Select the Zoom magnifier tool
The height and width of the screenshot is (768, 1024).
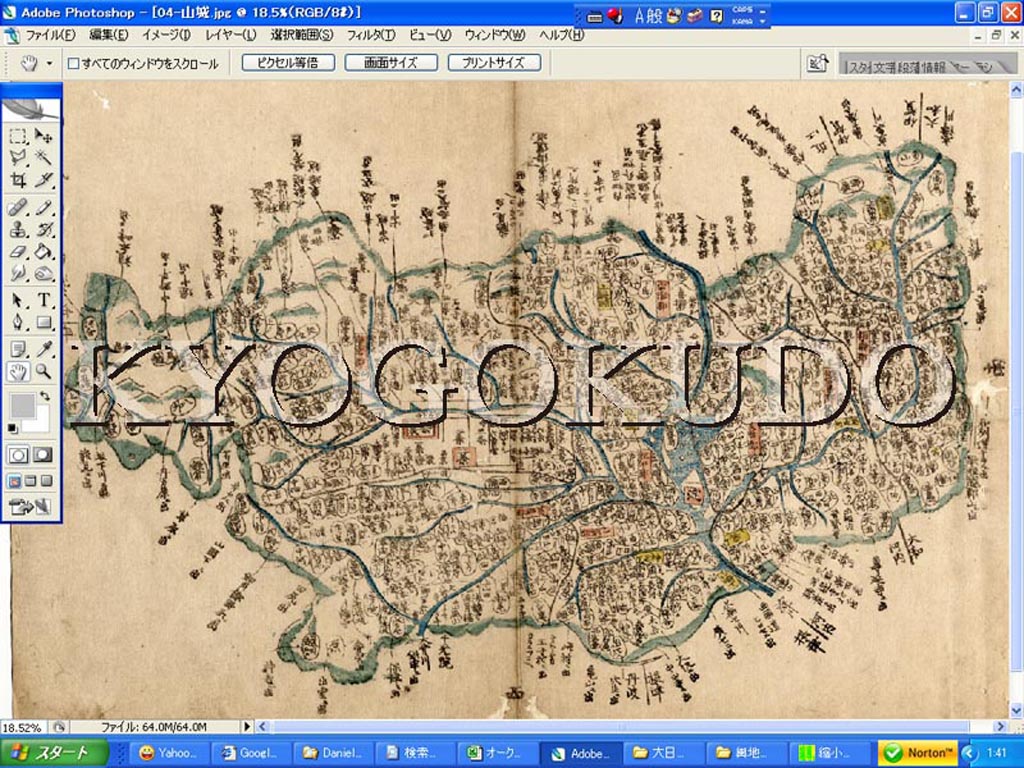click(x=43, y=372)
